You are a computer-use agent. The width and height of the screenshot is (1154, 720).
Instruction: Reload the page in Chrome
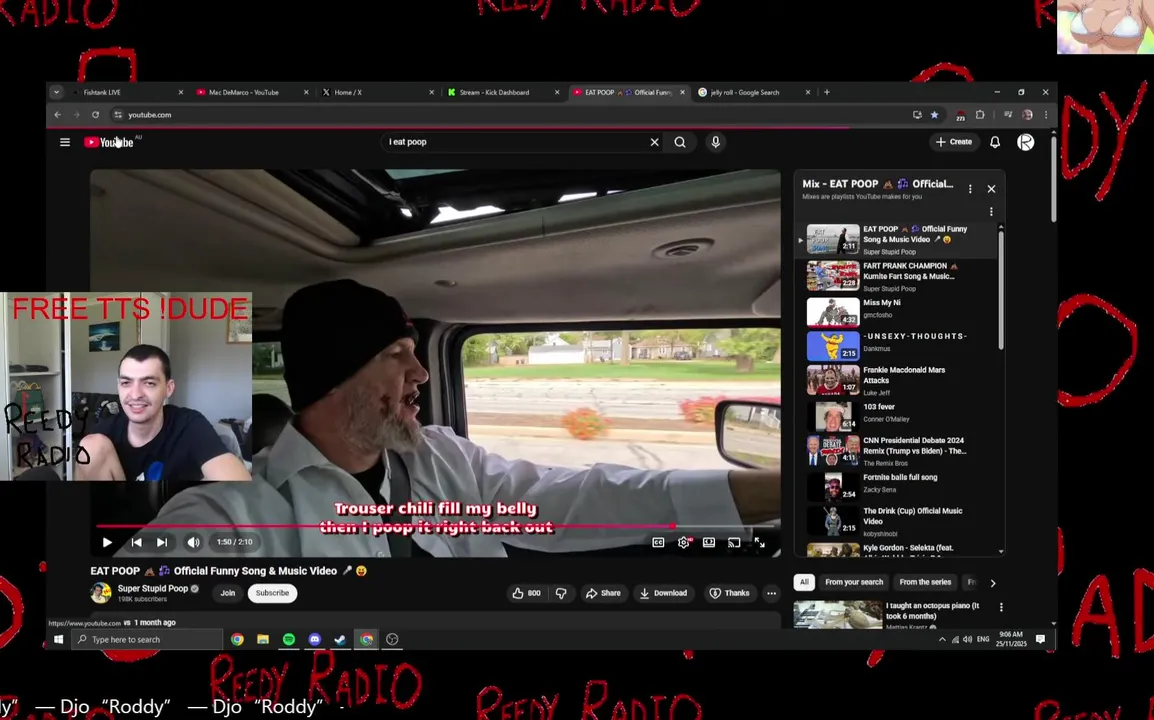[x=95, y=115]
